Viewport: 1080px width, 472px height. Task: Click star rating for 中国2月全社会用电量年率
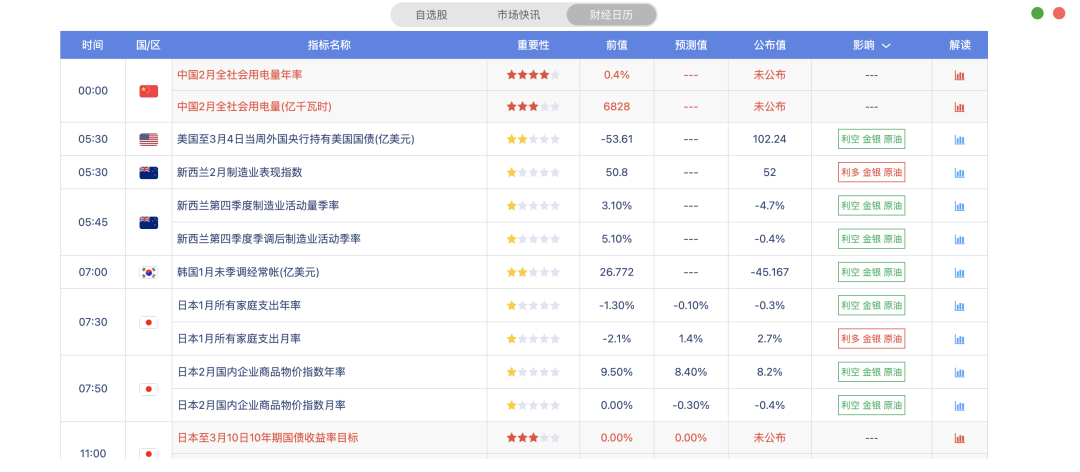pyautogui.click(x=533, y=74)
